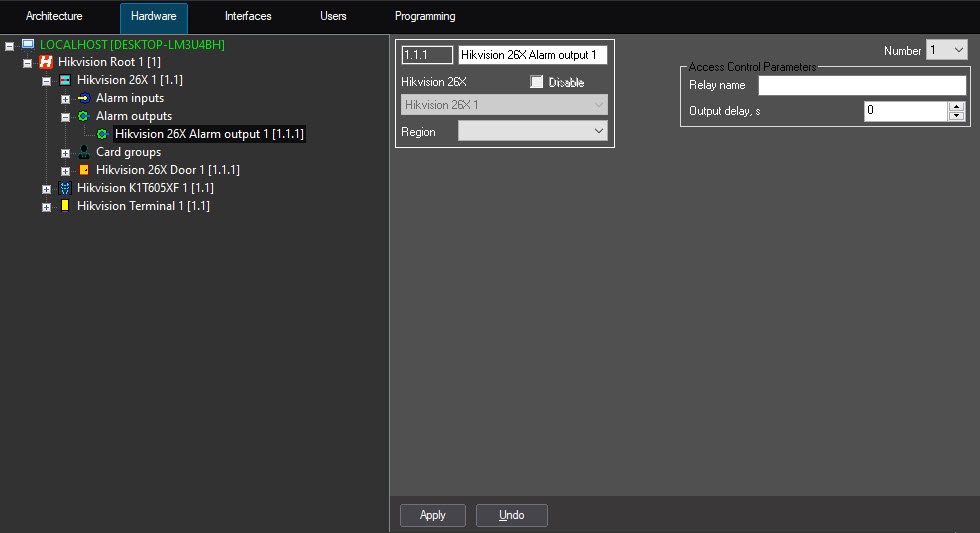
Task: Select the Alarm inputs tree item
Action: click(x=130, y=98)
